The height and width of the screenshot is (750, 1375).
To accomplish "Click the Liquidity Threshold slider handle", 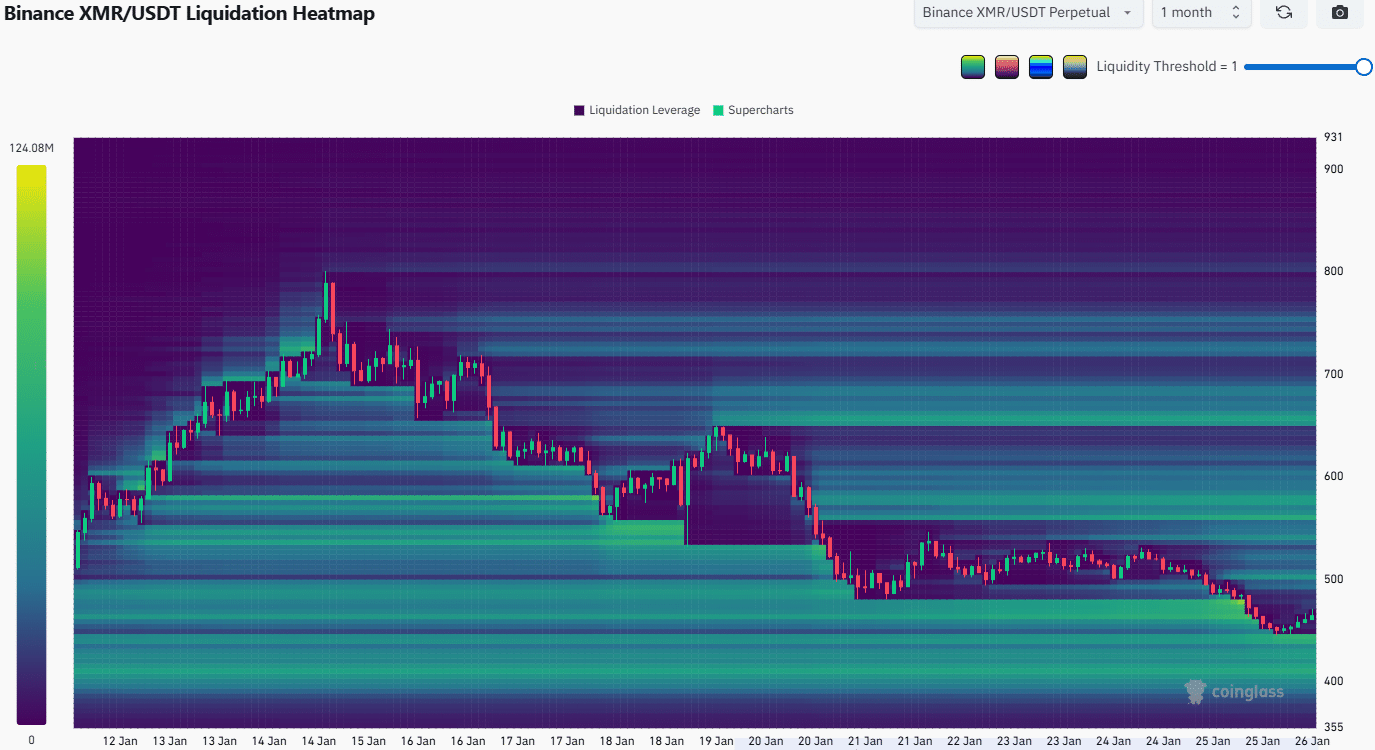I will click(x=1363, y=67).
